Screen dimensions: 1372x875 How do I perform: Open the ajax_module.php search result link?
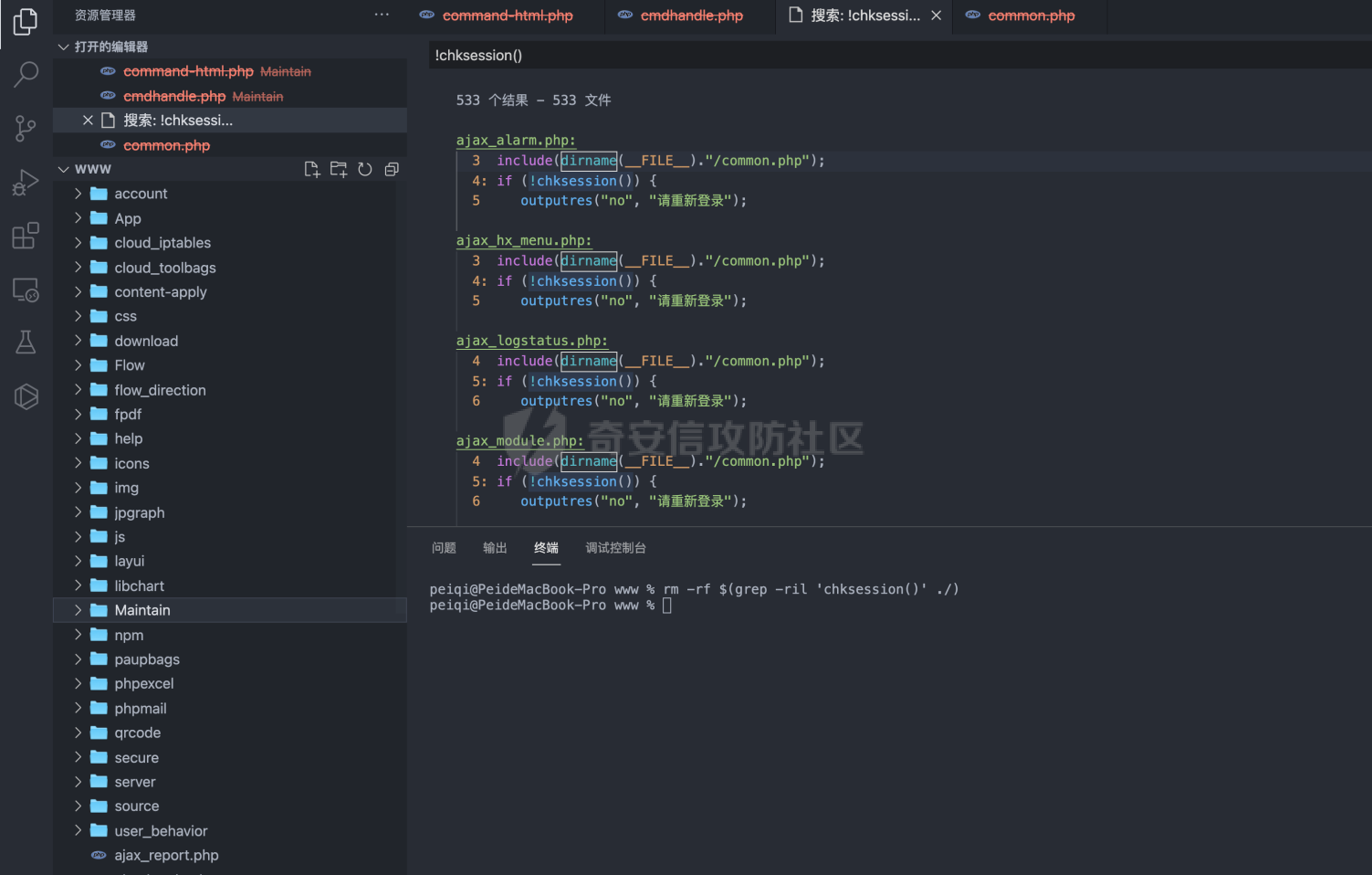[x=519, y=440]
